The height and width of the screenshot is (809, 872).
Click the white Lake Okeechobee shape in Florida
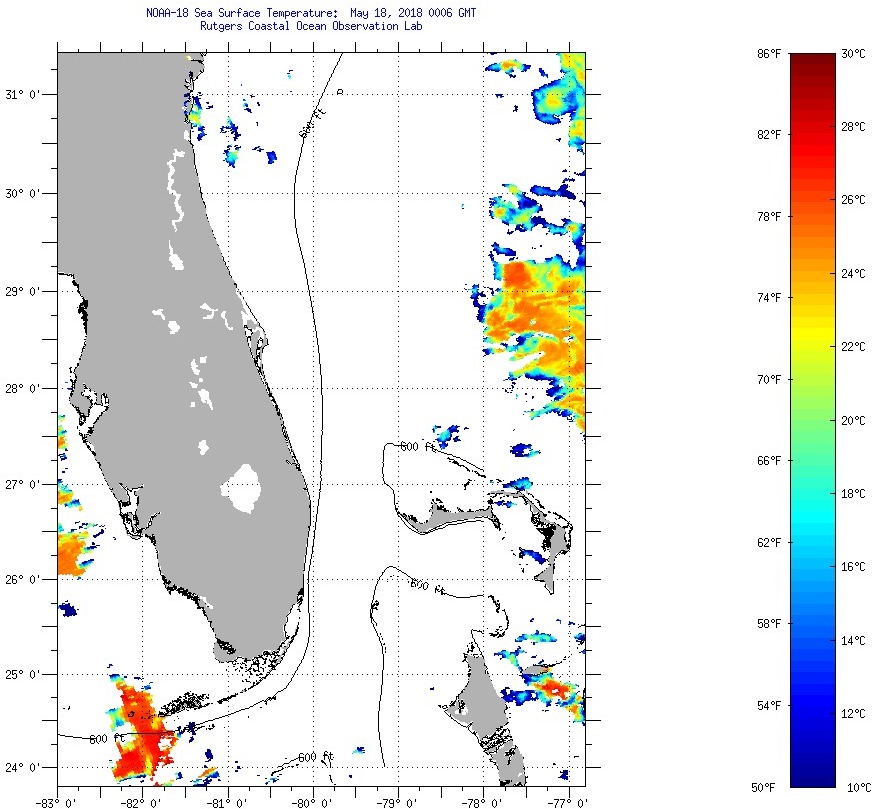tap(243, 489)
